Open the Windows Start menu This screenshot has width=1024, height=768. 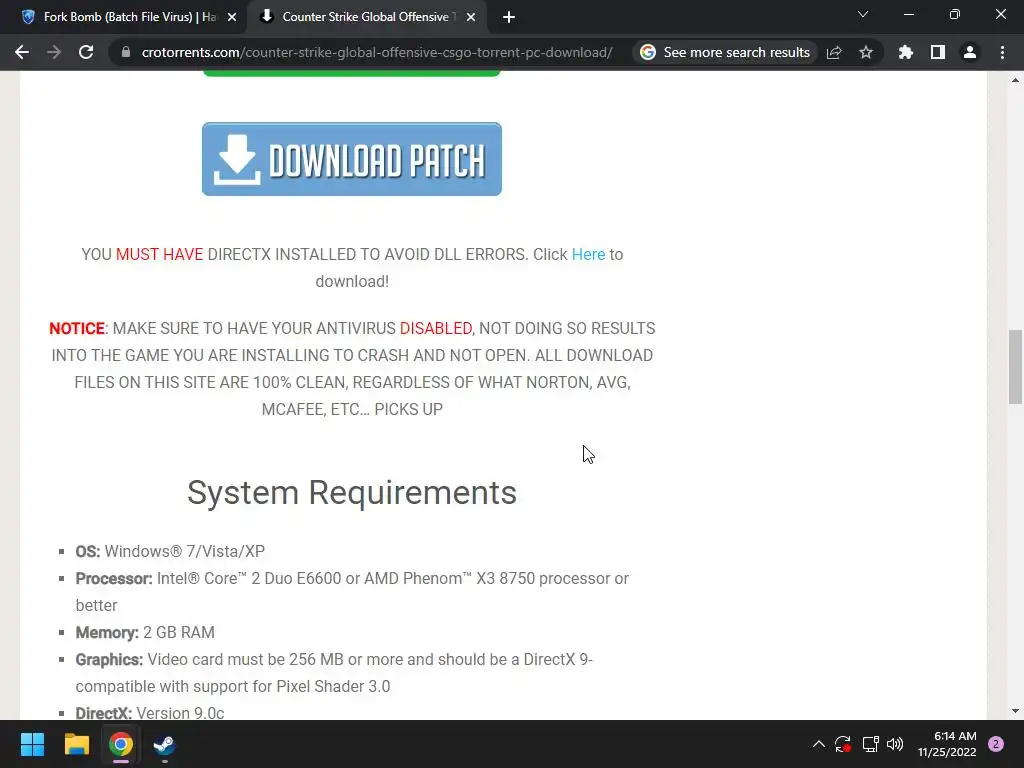[32, 744]
